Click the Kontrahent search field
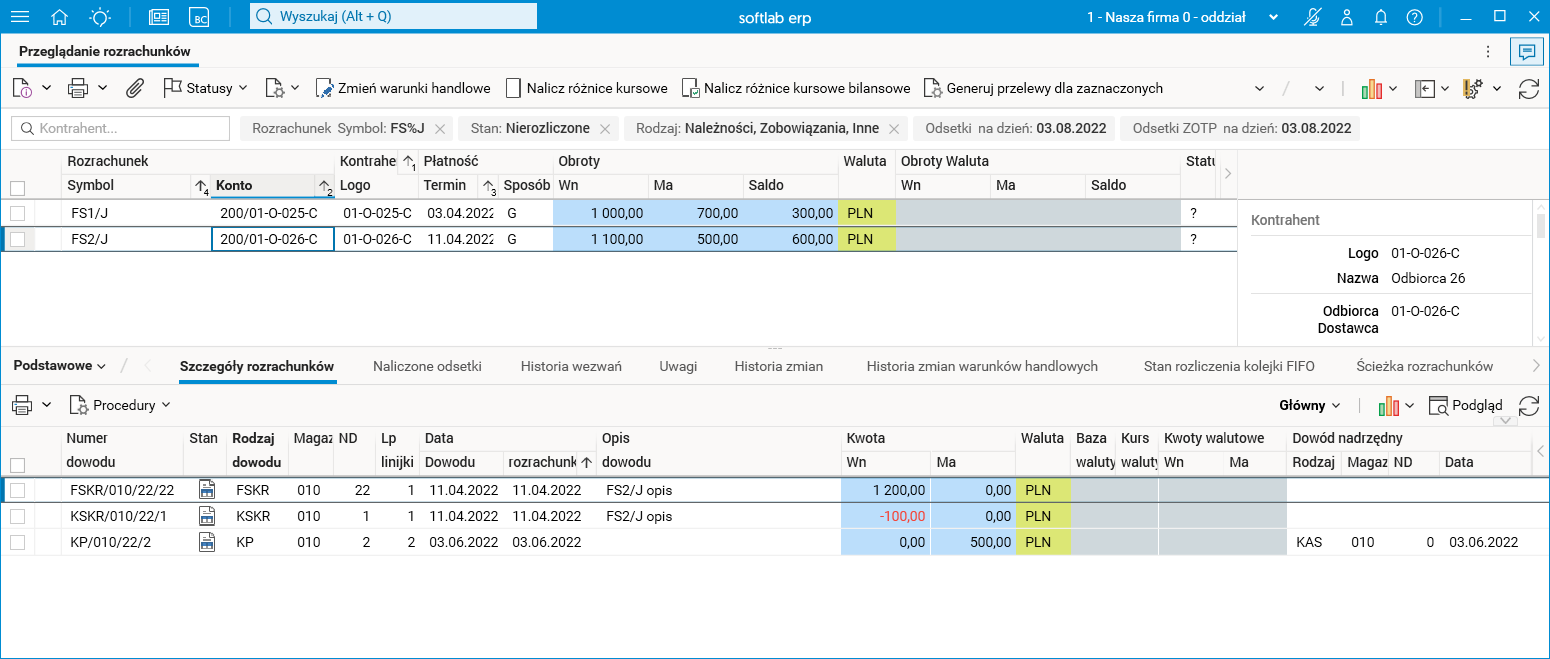The height and width of the screenshot is (659, 1550). click(x=121, y=128)
